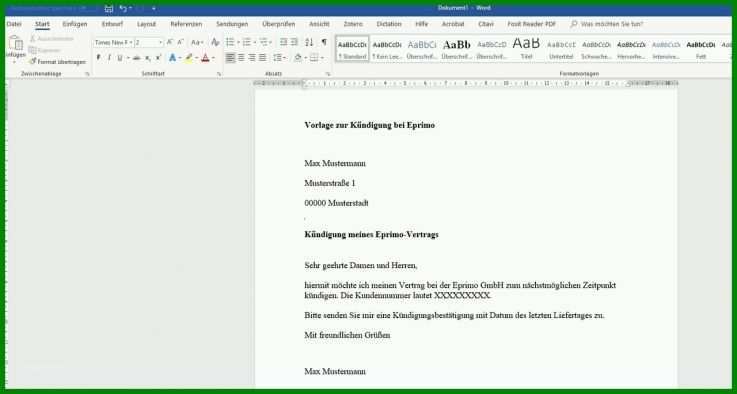The width and height of the screenshot is (737, 394).
Task: Open the Foxit Reader PDF tab
Action: pos(532,24)
